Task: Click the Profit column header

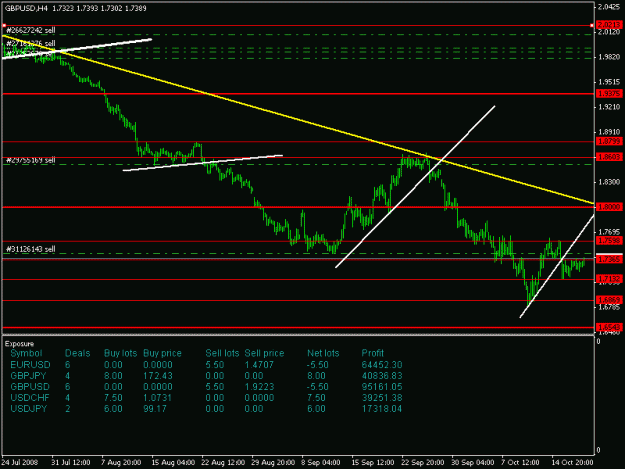Action: coord(373,353)
